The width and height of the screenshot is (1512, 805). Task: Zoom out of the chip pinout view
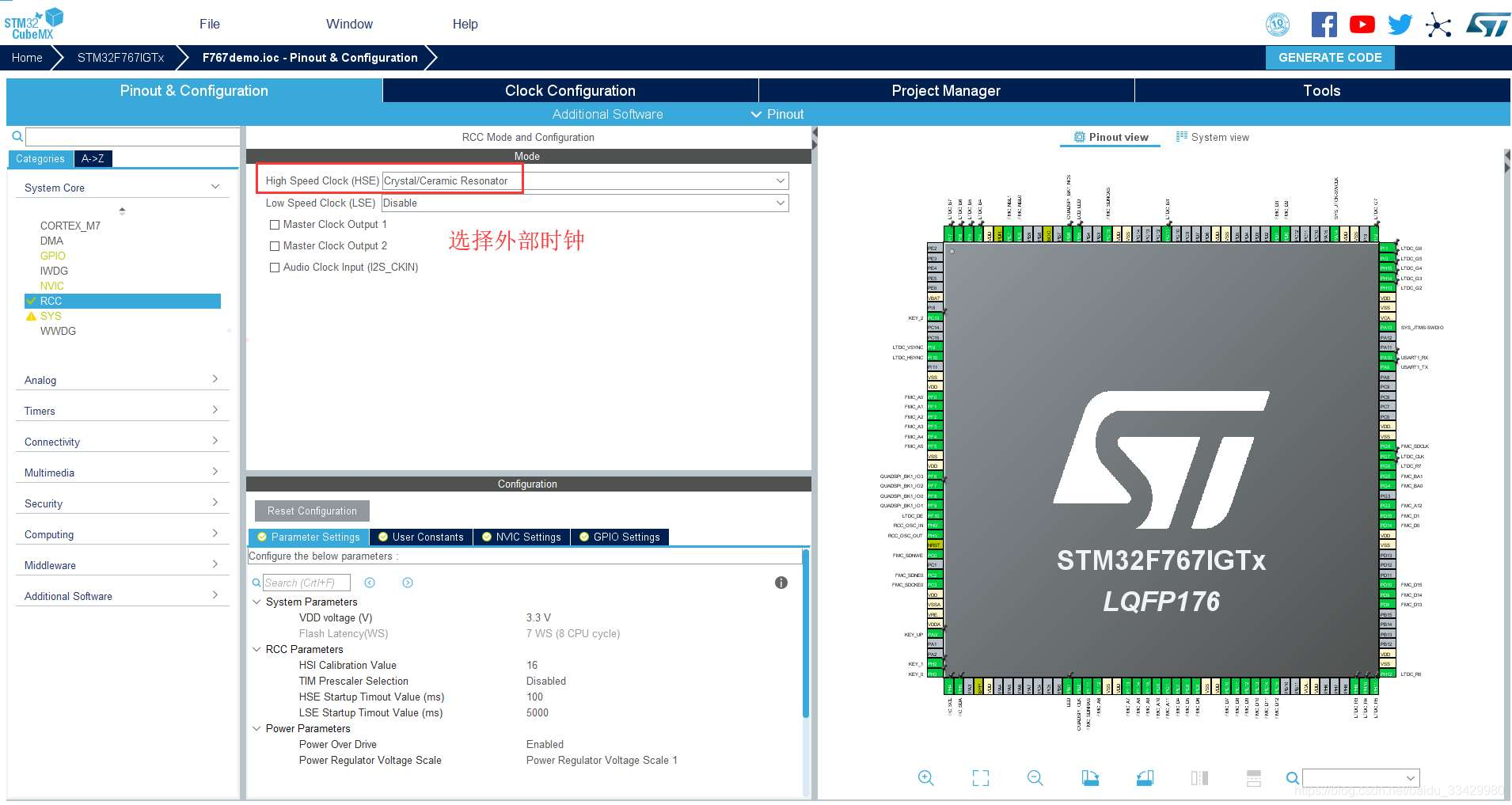[1035, 778]
